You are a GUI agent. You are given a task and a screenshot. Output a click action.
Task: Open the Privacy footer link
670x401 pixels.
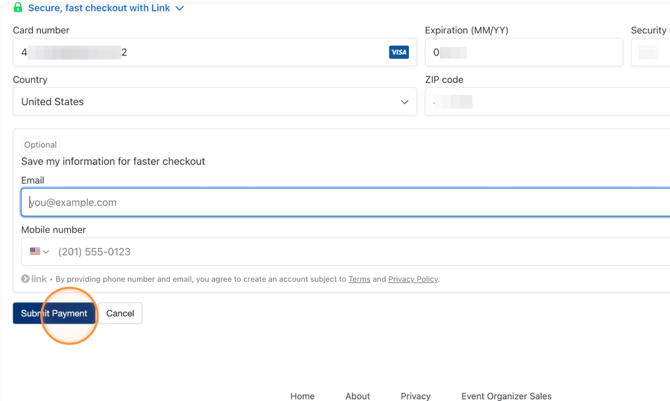pos(415,396)
